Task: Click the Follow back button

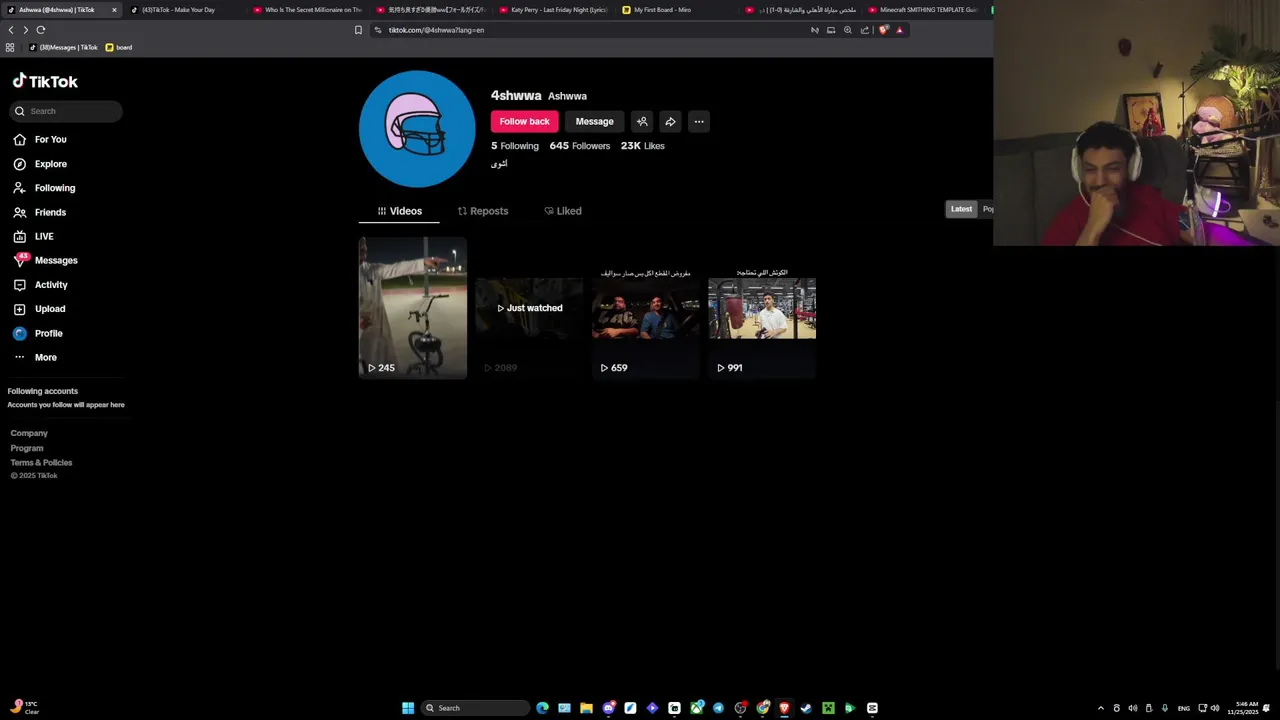Action: [524, 121]
